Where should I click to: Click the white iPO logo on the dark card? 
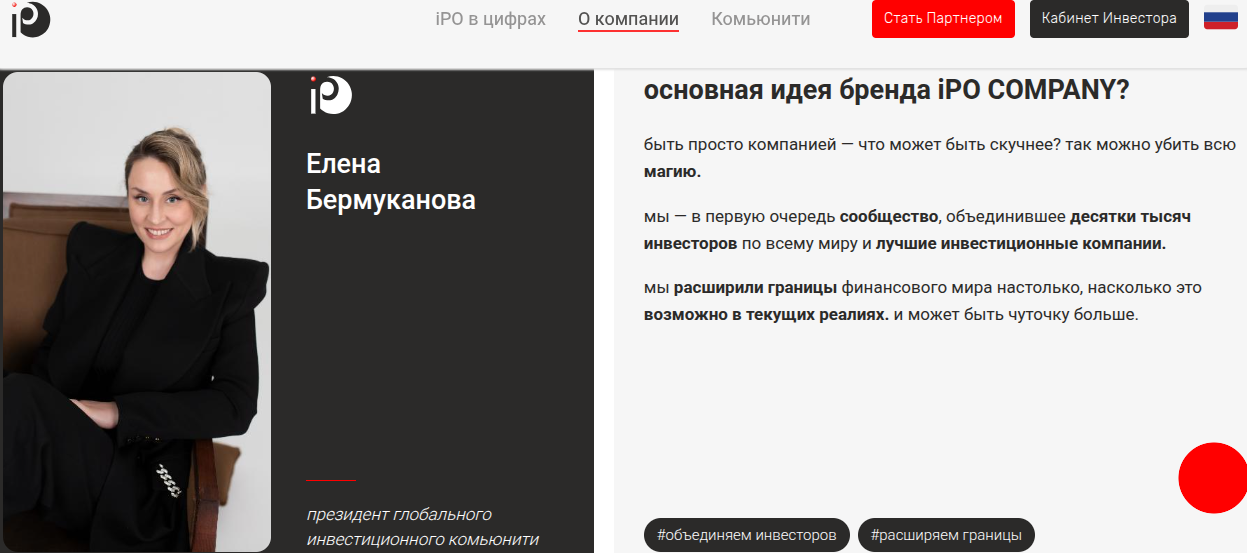(x=330, y=95)
